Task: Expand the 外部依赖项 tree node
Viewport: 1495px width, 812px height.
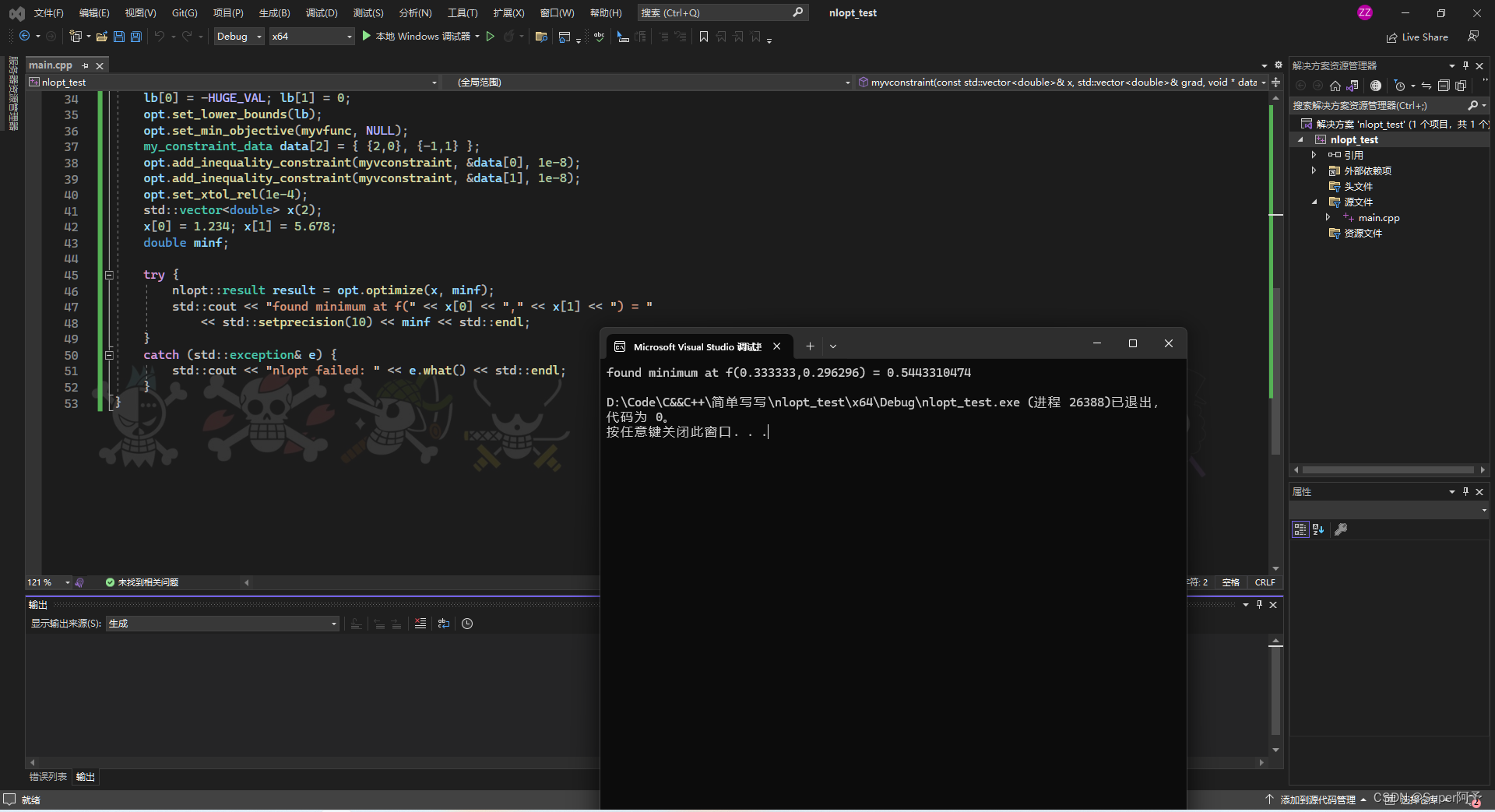Action: click(1314, 170)
